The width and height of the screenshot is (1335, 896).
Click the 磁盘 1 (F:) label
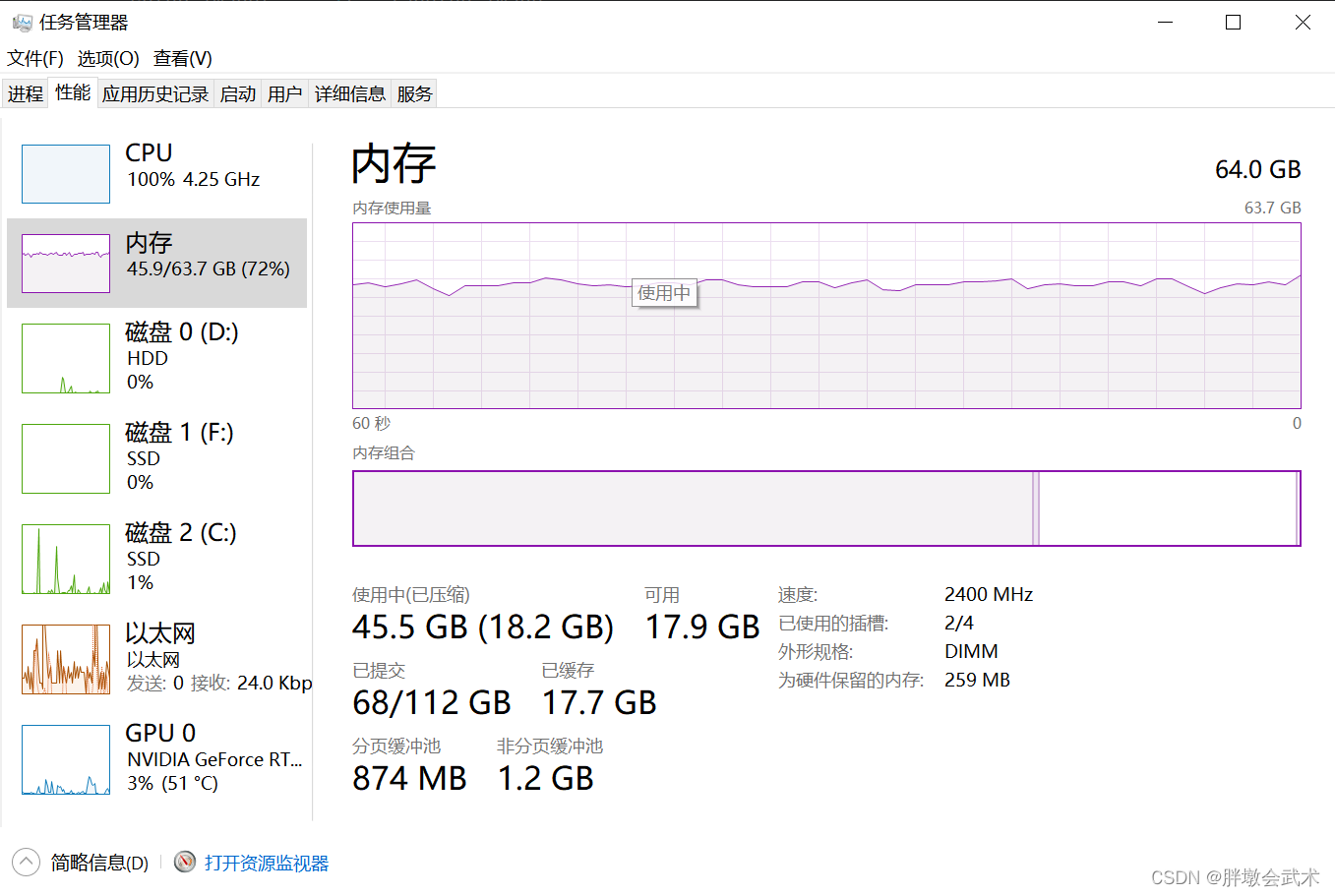point(180,433)
